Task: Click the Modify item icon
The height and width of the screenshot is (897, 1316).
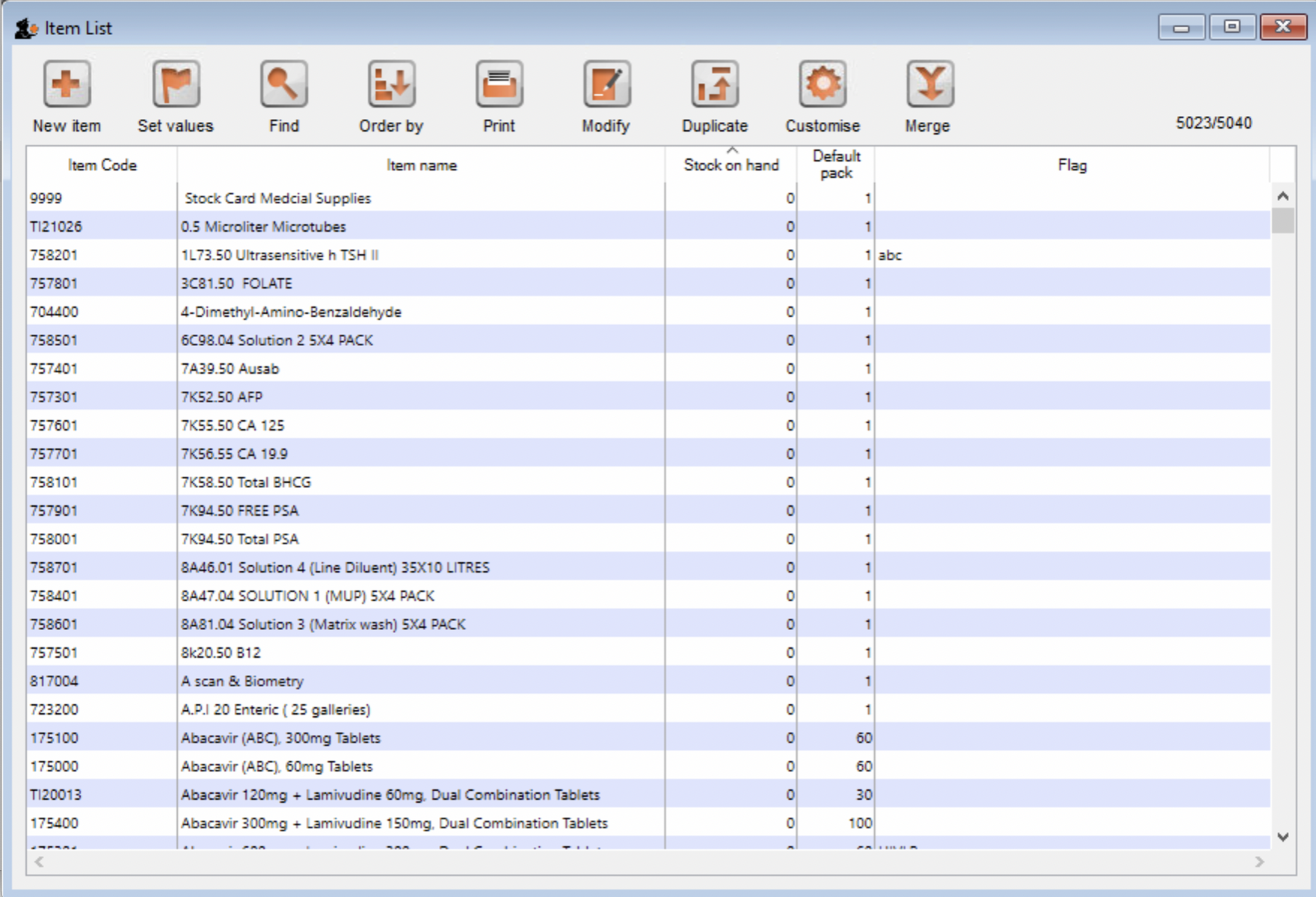Action: click(x=606, y=84)
